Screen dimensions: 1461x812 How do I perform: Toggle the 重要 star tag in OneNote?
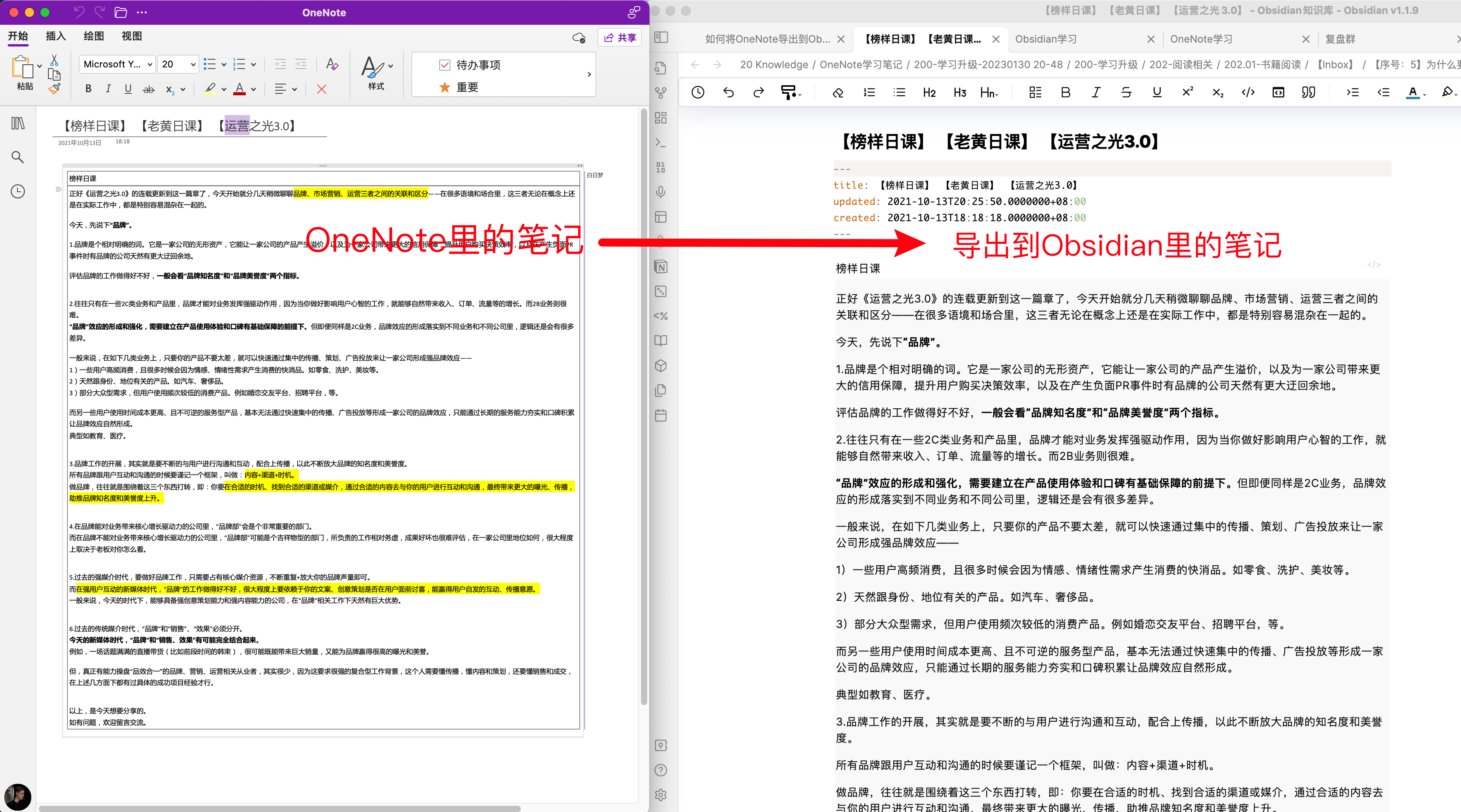point(445,87)
